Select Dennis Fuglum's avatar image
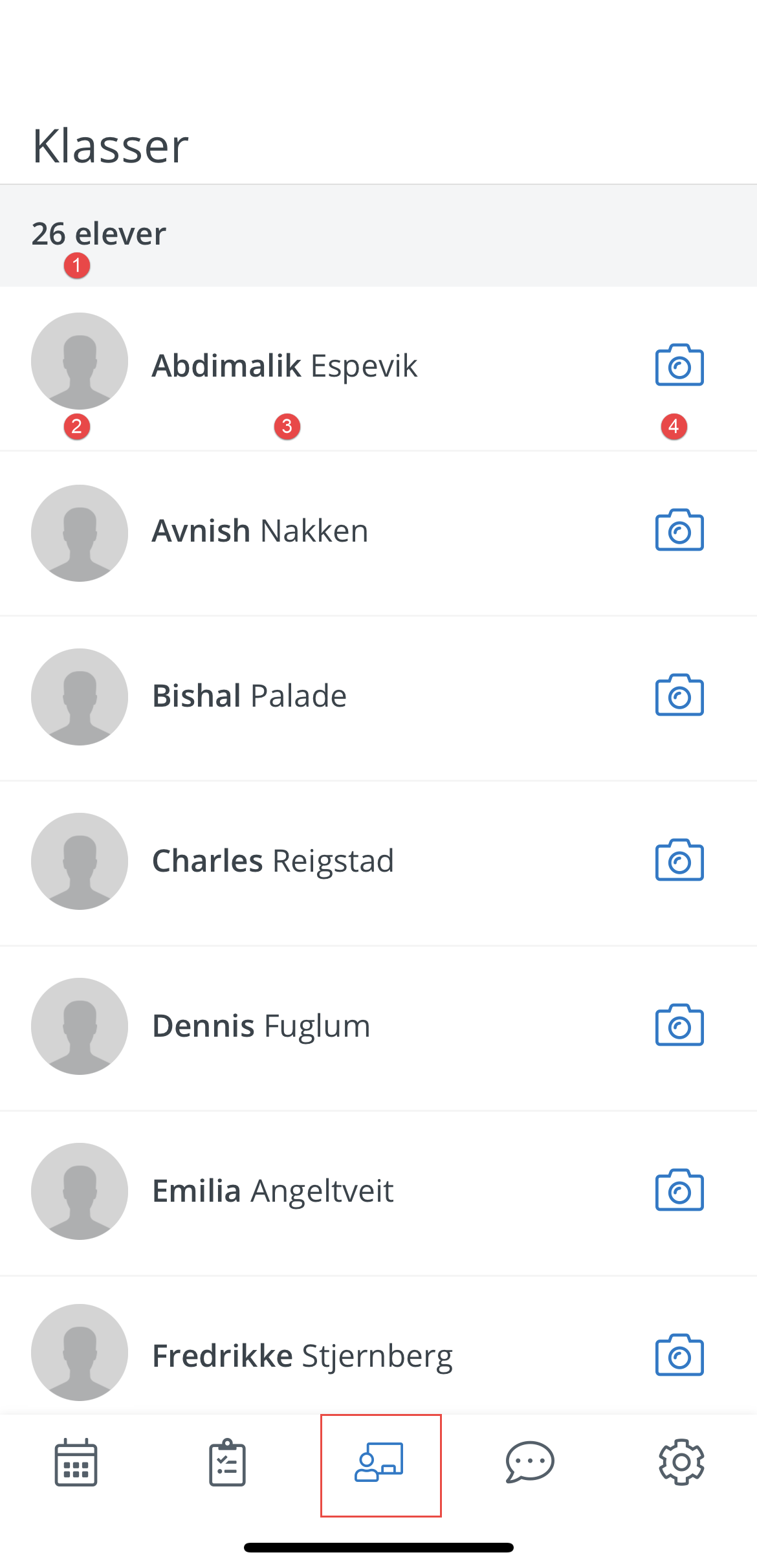This screenshot has width=757, height=1568. tap(80, 1026)
